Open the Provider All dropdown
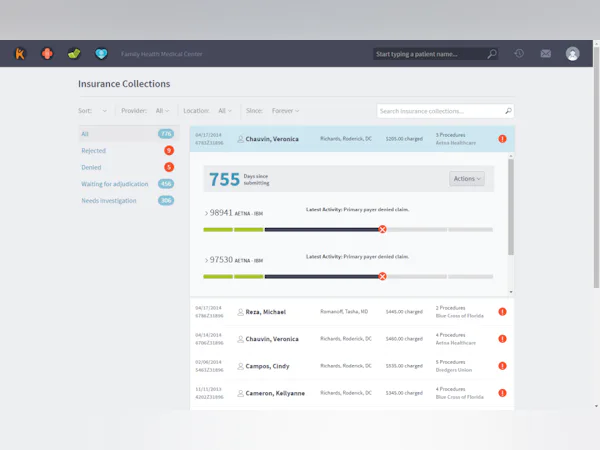Image resolution: width=600 pixels, height=450 pixels. [162, 111]
